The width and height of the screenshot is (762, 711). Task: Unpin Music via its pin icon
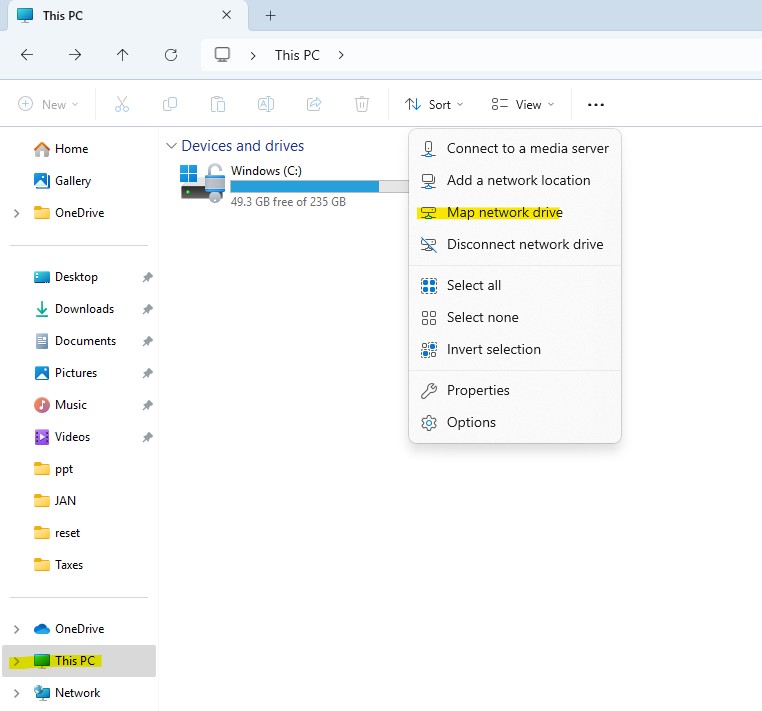pyautogui.click(x=147, y=405)
